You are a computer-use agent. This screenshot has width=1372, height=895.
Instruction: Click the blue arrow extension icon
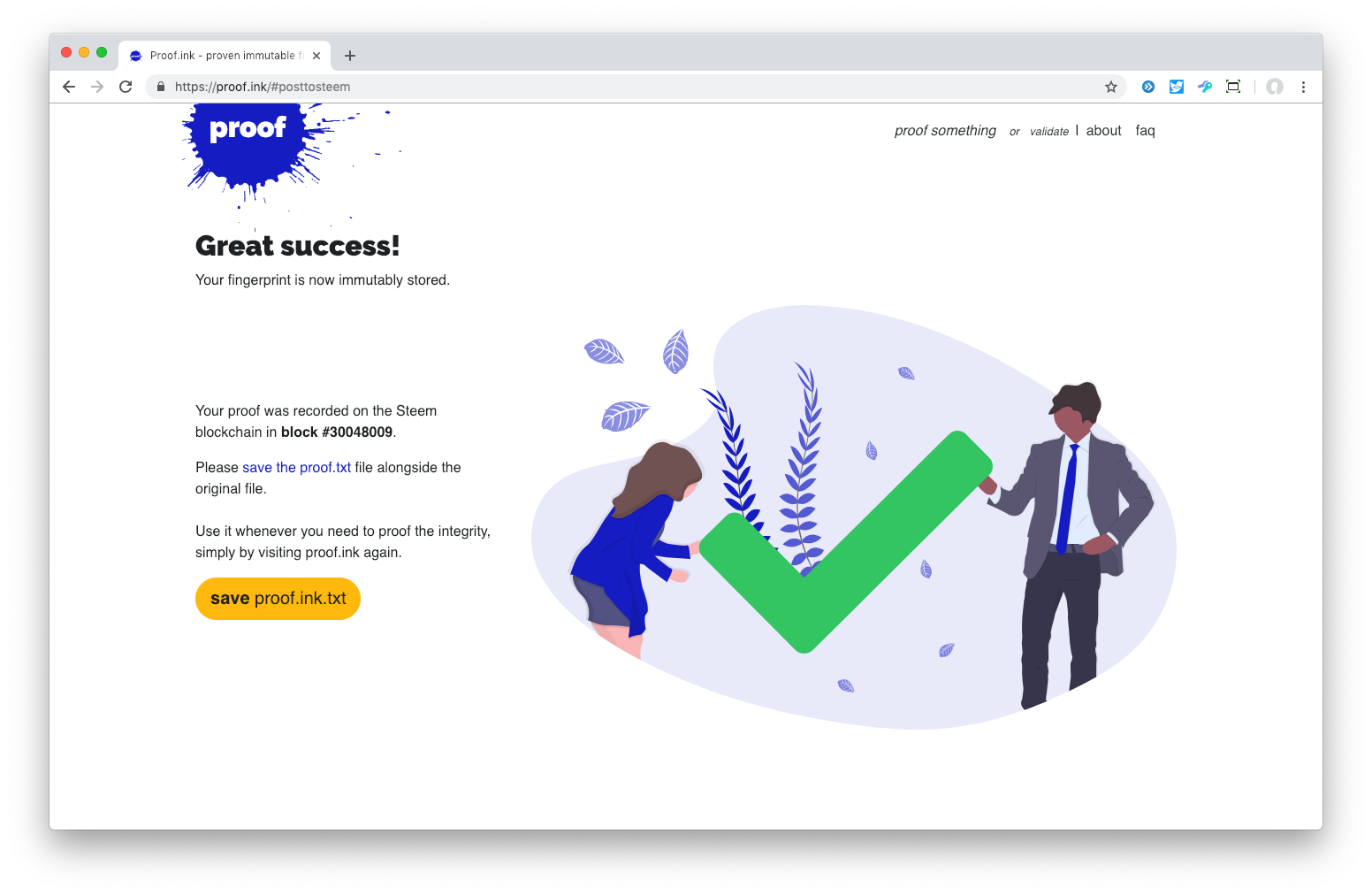click(1148, 87)
